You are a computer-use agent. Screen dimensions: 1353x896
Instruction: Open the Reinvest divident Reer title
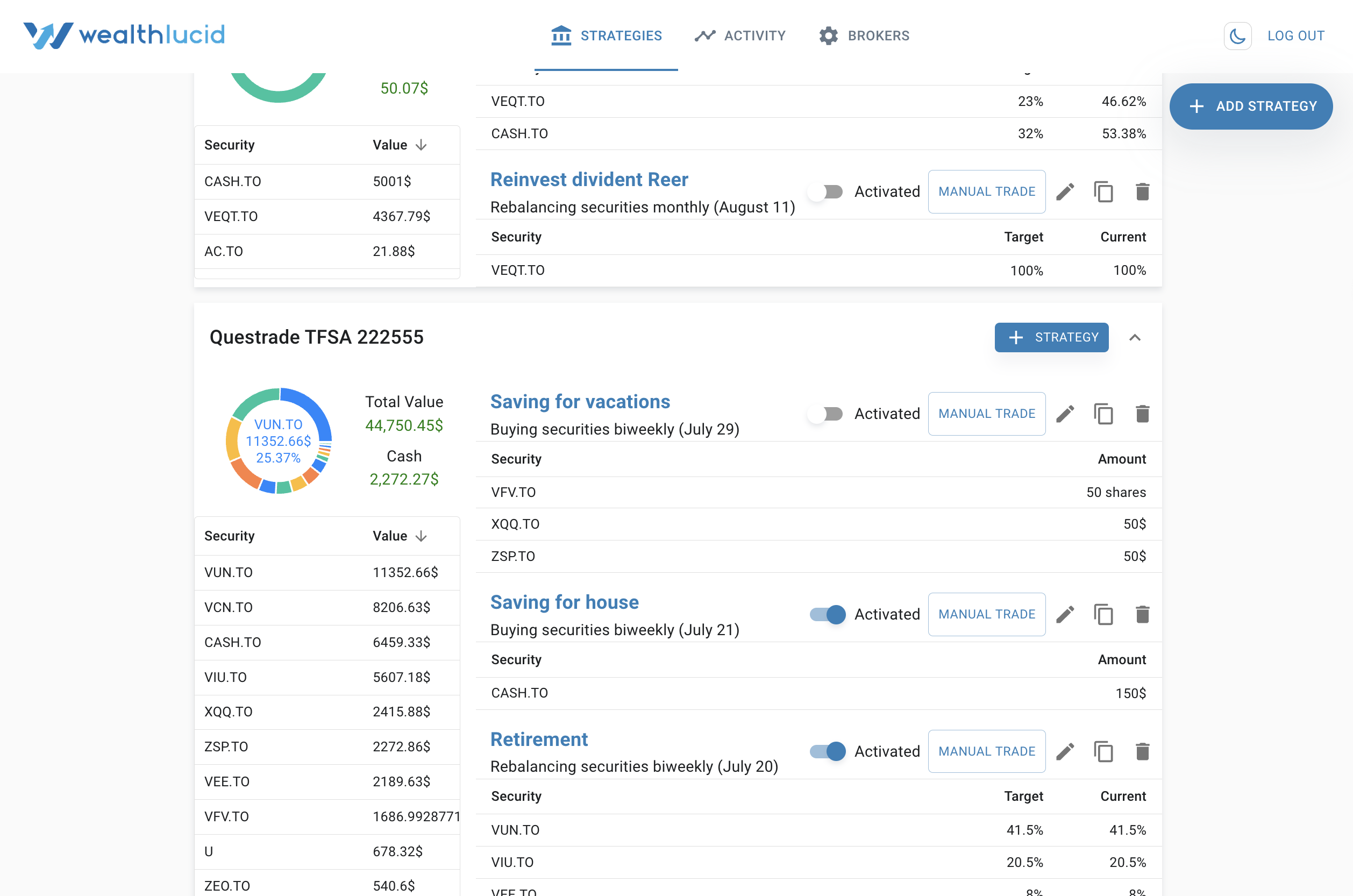tap(589, 180)
